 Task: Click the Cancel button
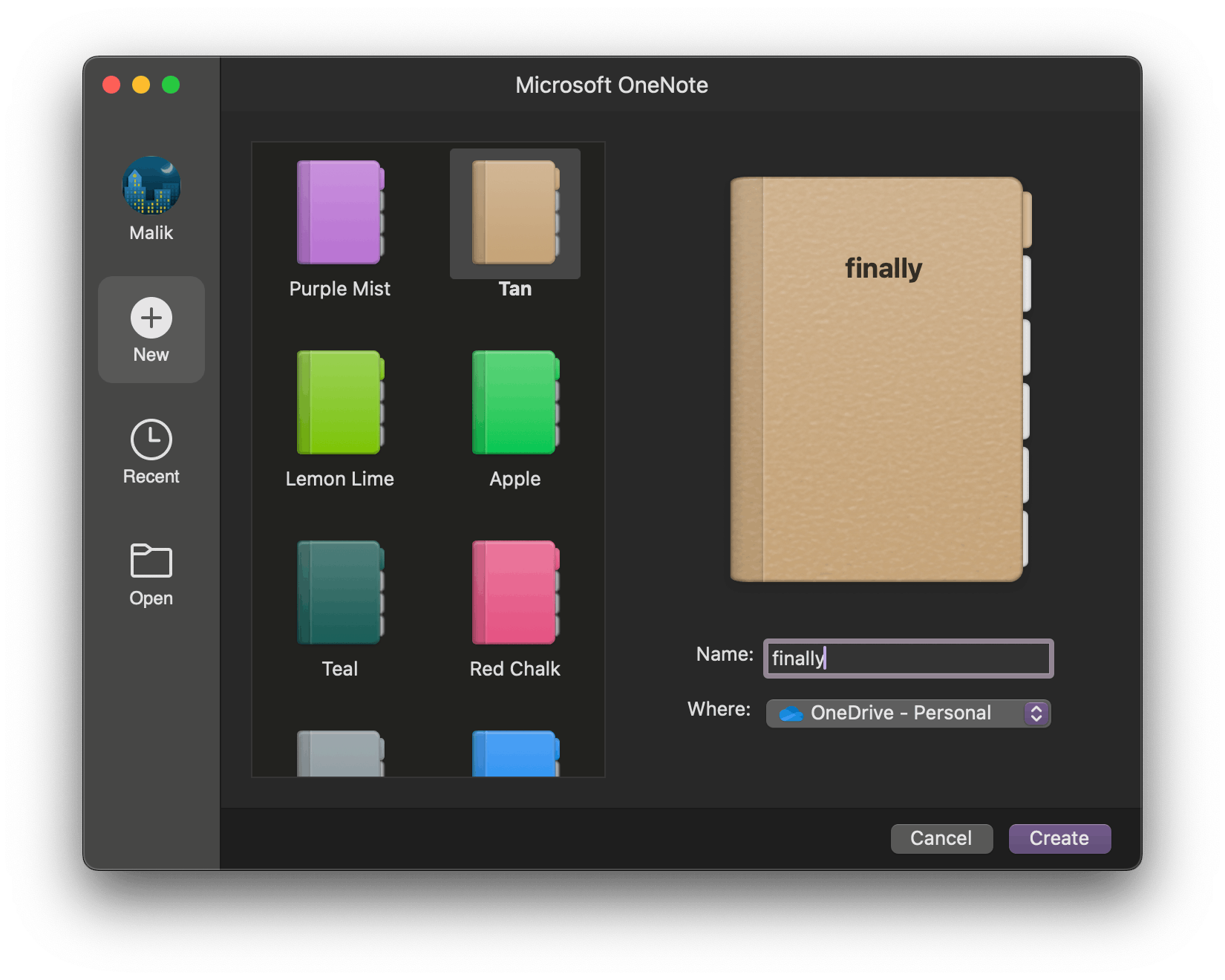pyautogui.click(x=941, y=838)
